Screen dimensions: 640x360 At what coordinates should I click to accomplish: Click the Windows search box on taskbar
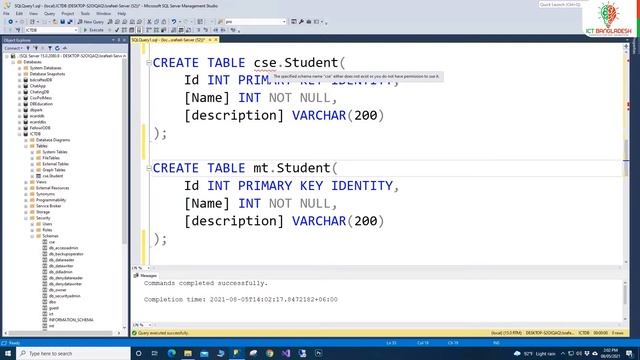point(73,353)
